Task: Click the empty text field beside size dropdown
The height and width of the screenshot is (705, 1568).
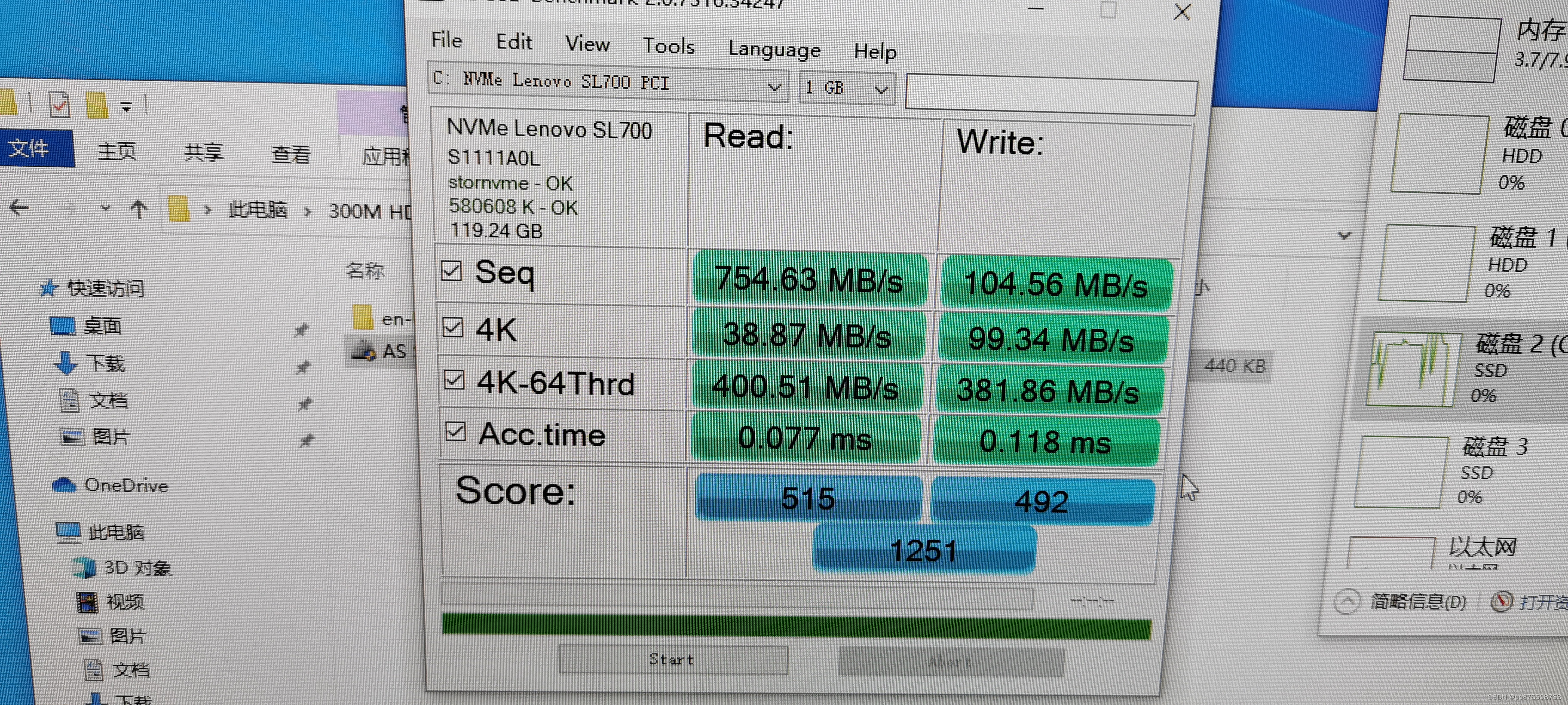Action: point(1051,95)
